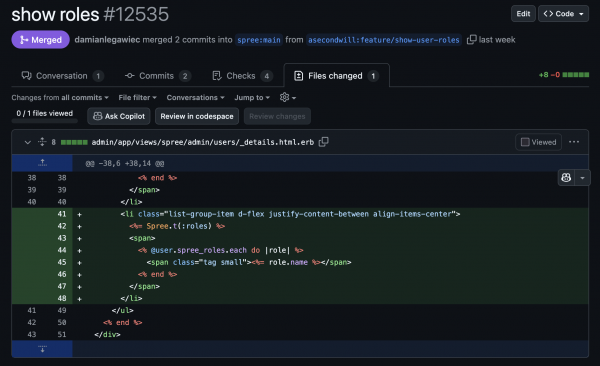Viewport: 600px width, 366px height.
Task: Click new line number 48
Action: click(x=62, y=298)
